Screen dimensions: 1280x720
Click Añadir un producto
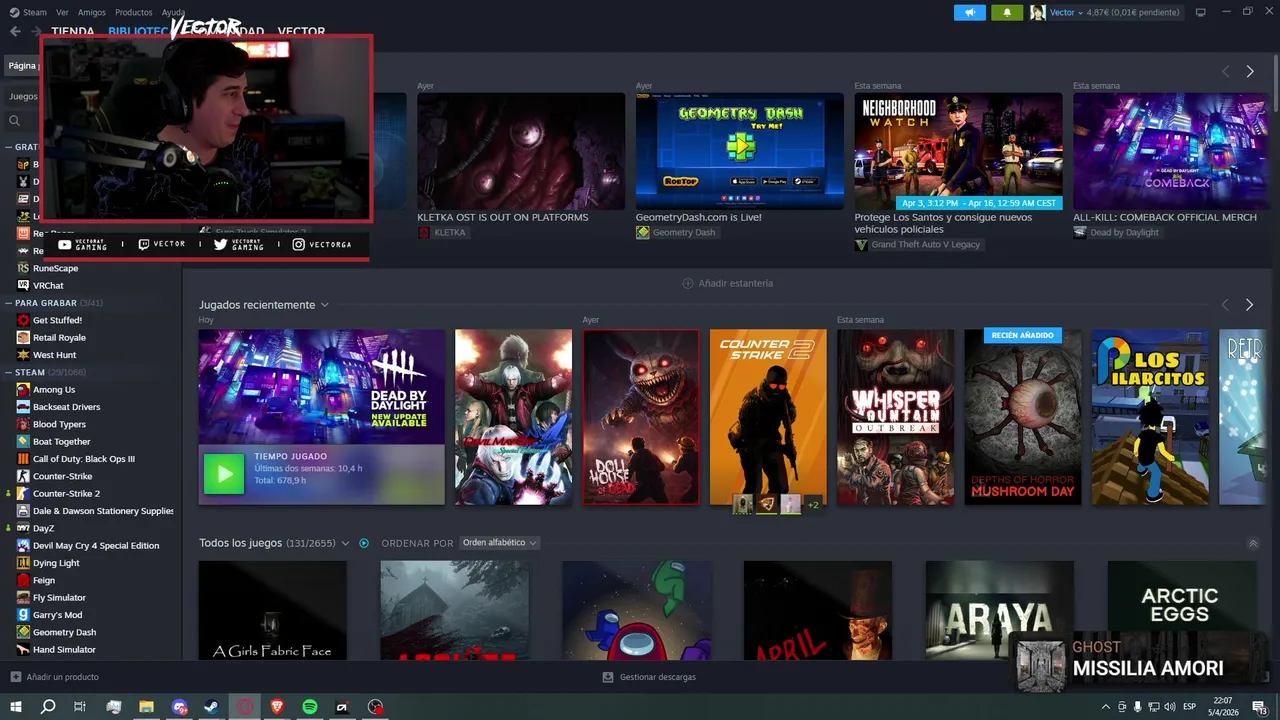pos(62,677)
